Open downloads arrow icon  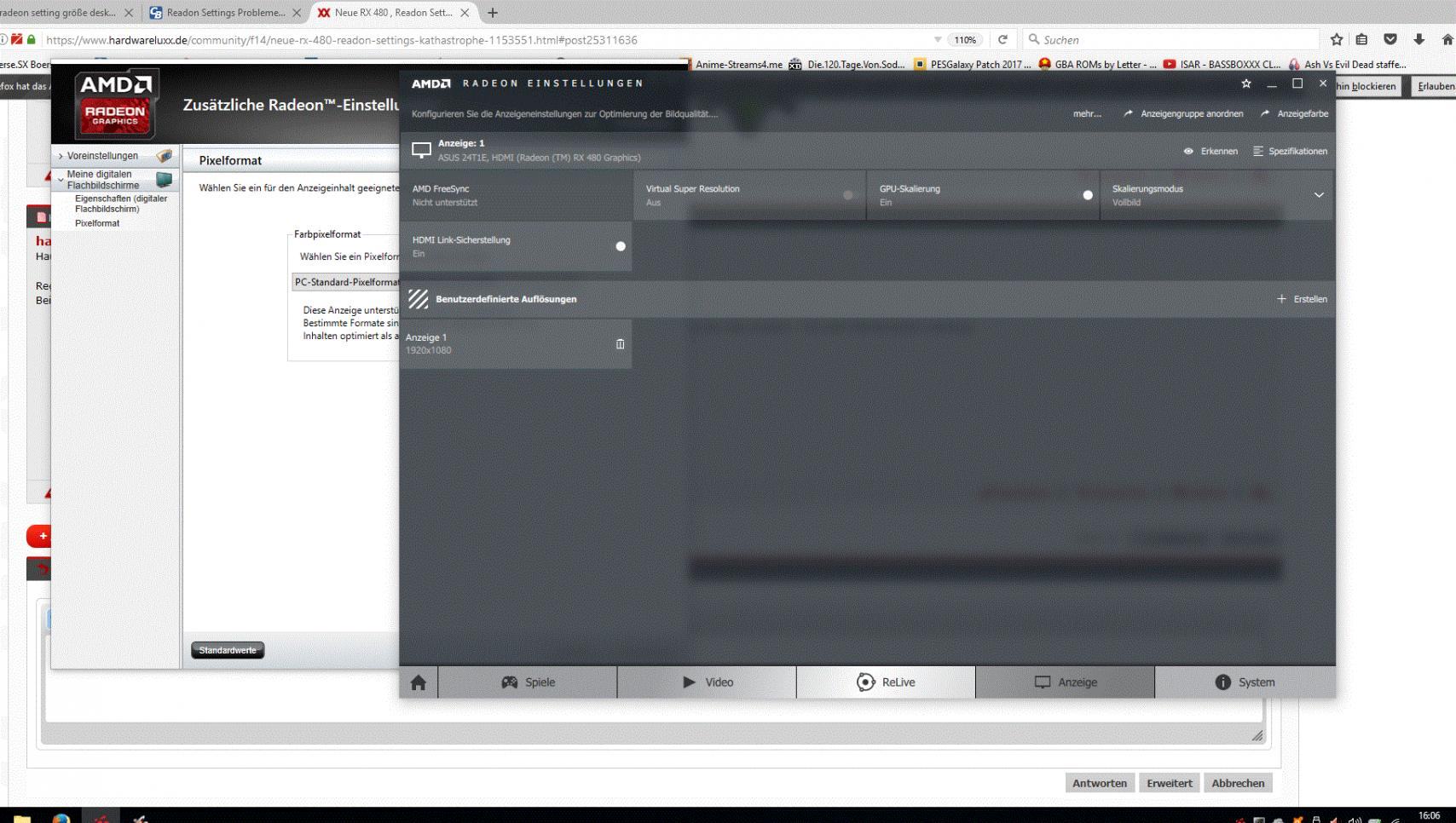tap(1418, 39)
